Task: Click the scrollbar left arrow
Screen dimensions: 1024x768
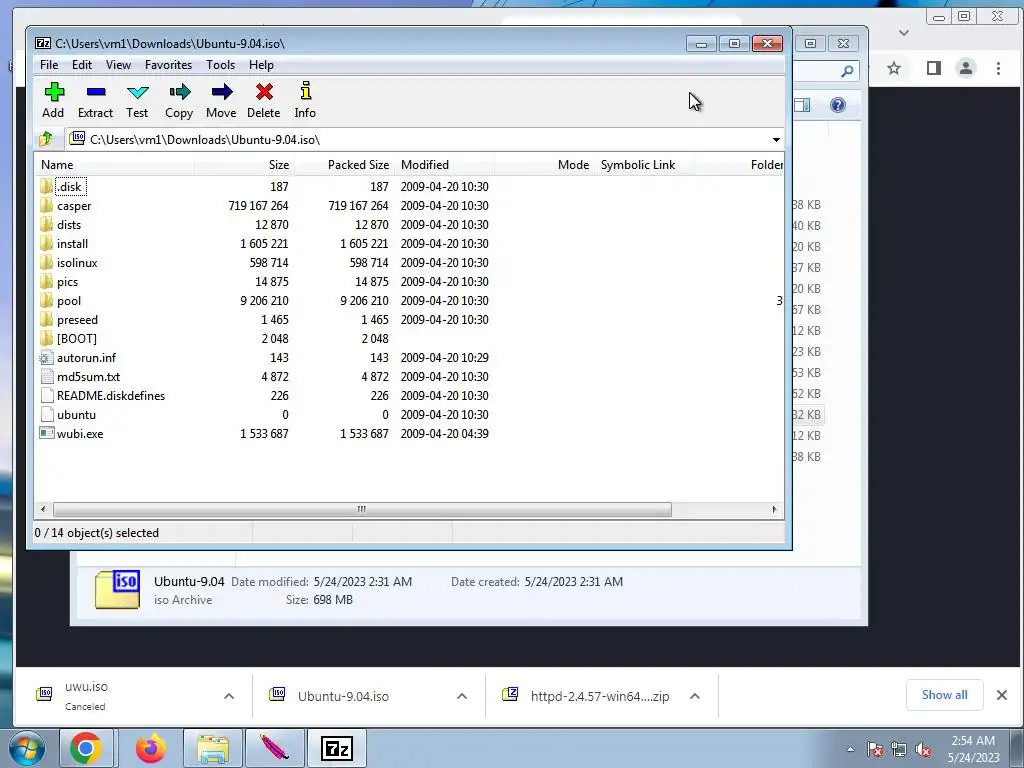Action: pos(43,509)
